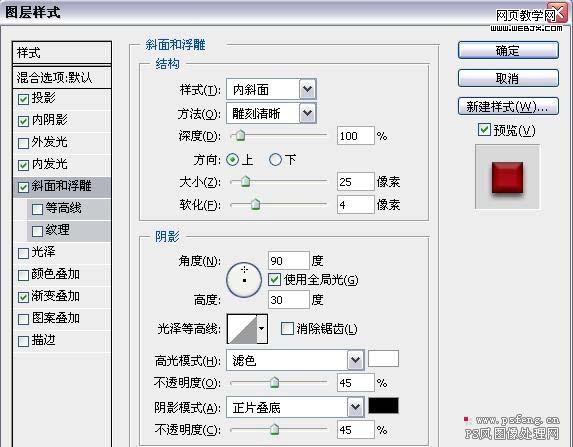Open the 方法 technique dropdown showing 雕刻清晰
This screenshot has height=447, width=573.
click(271, 113)
